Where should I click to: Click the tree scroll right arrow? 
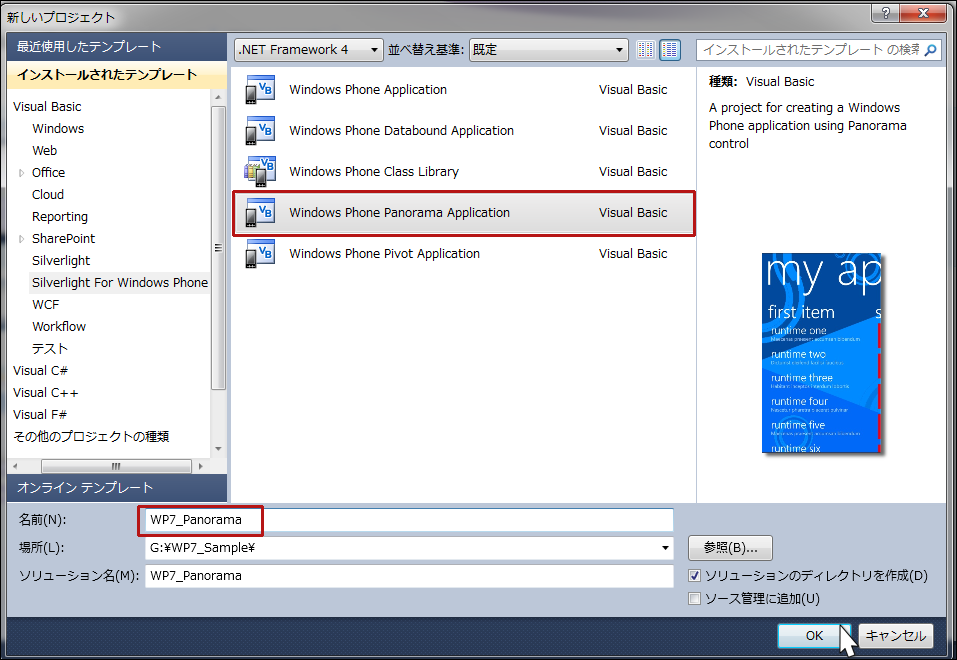click(x=200, y=466)
